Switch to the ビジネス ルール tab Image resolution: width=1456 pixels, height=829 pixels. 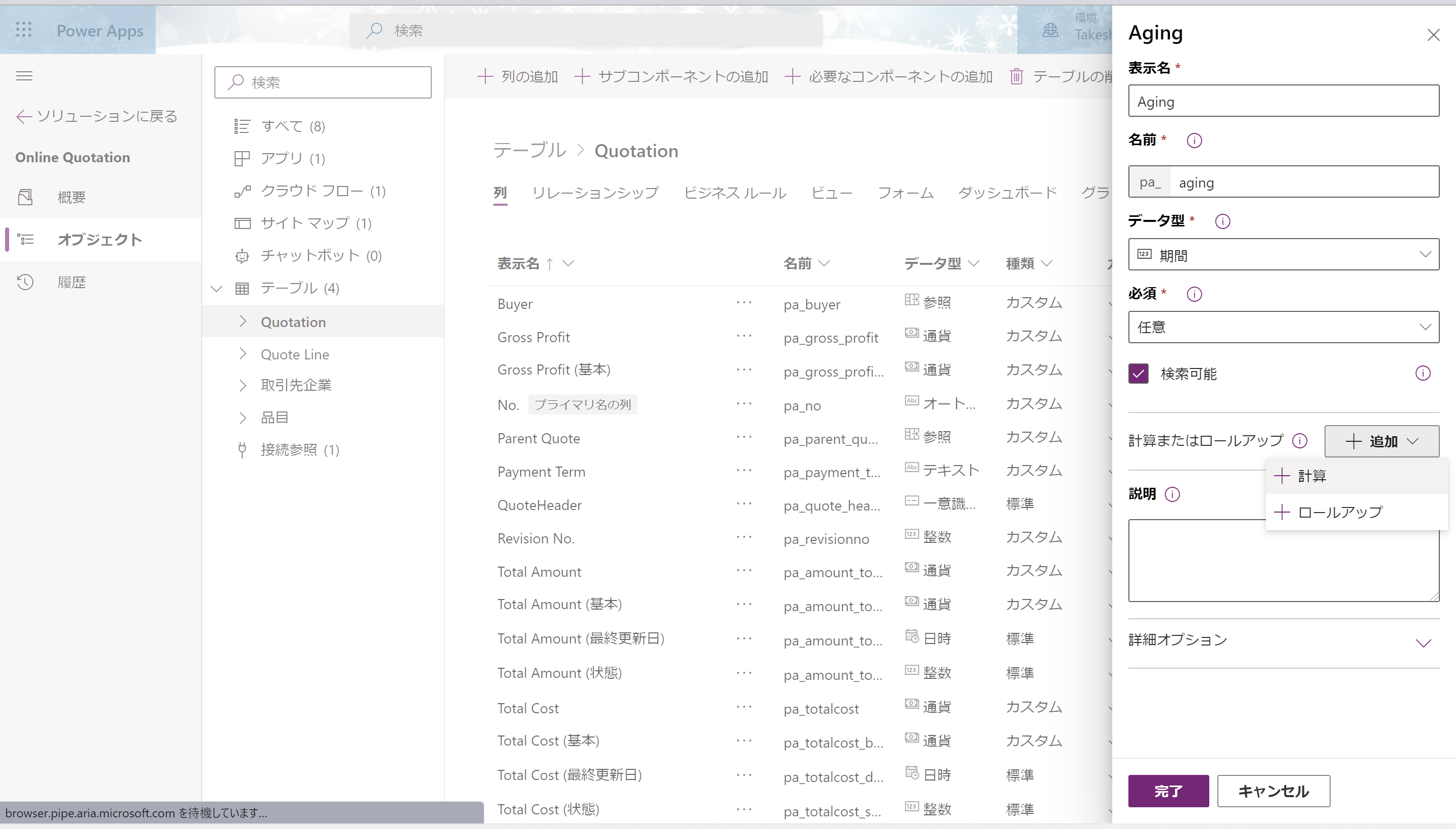[x=735, y=193]
